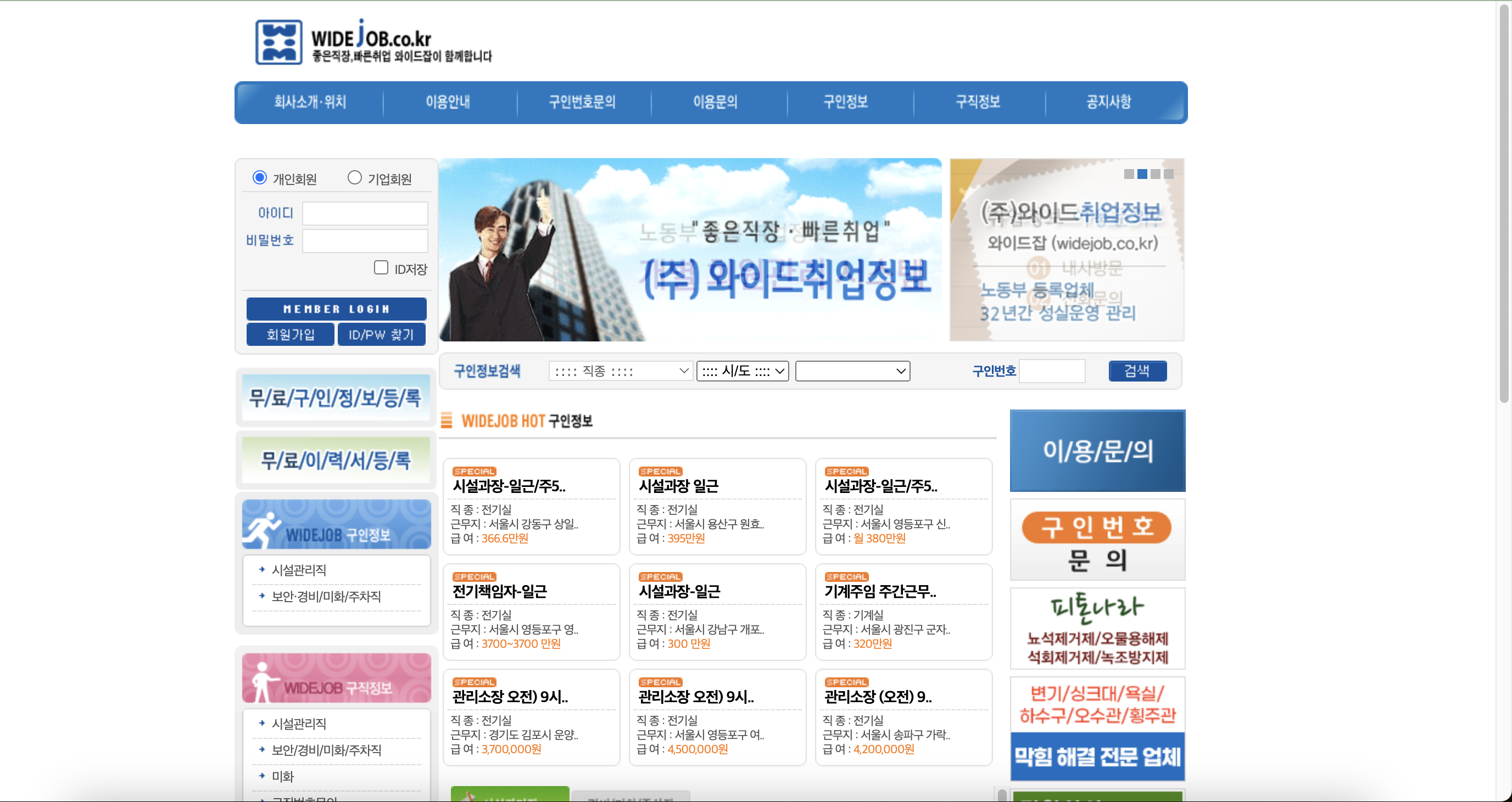Open the 이용안내 menu

[448, 102]
